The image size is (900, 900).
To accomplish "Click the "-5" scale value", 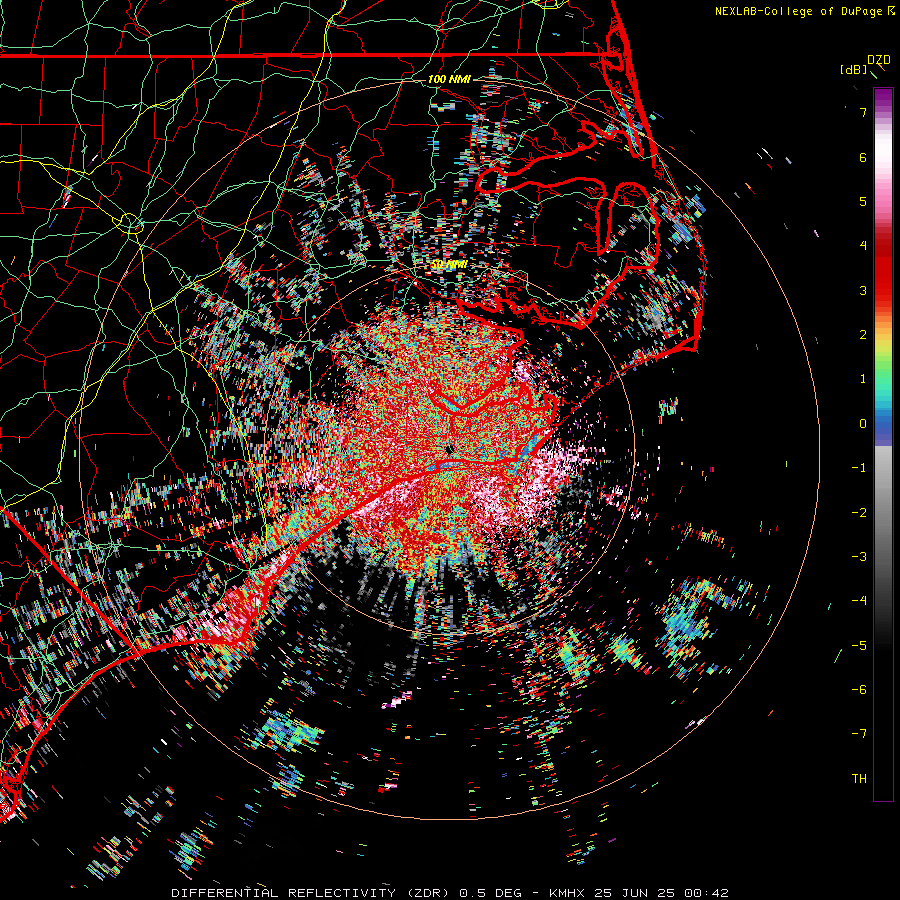I will [859, 646].
